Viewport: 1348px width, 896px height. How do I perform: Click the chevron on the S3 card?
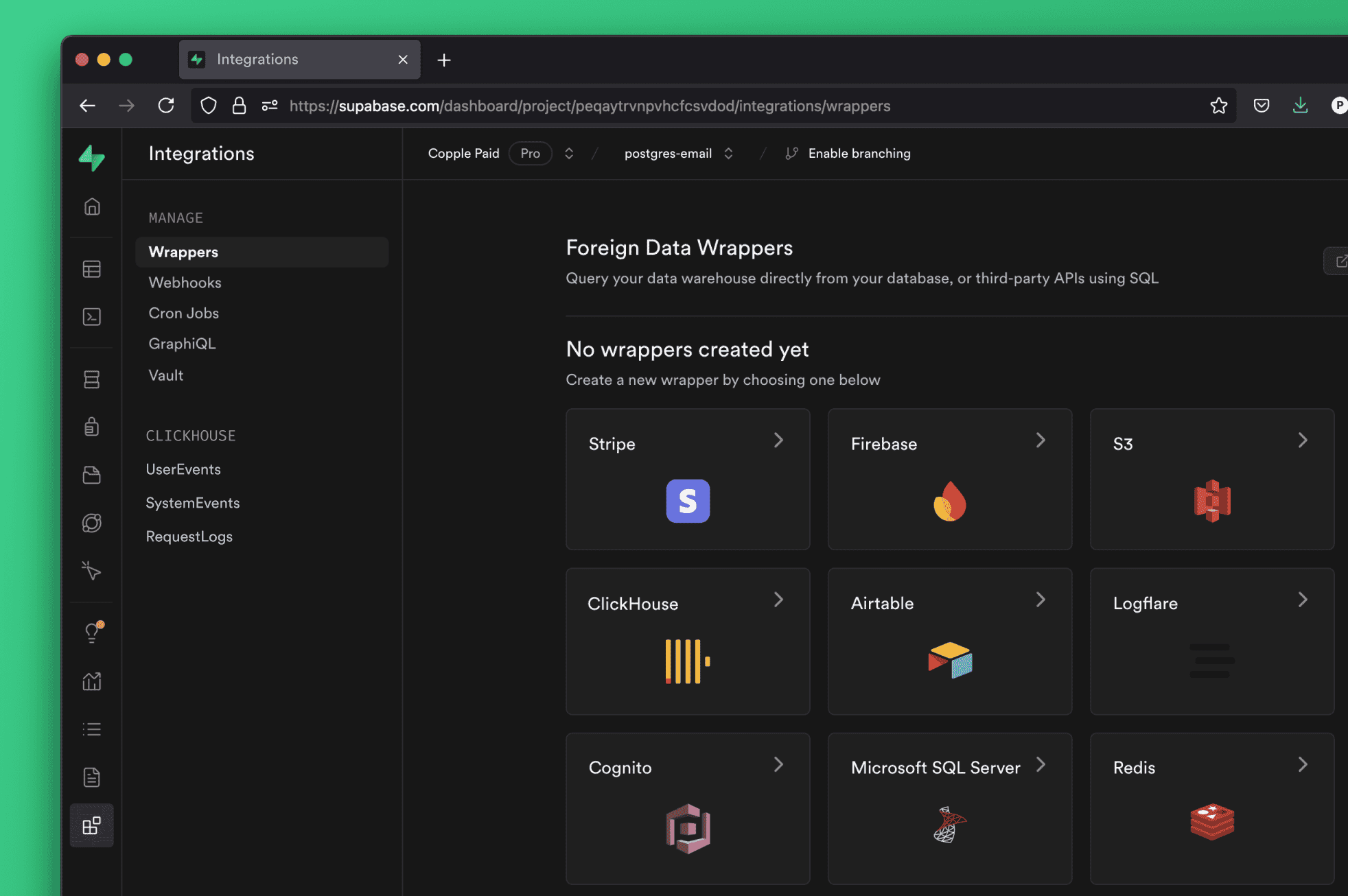pyautogui.click(x=1303, y=440)
